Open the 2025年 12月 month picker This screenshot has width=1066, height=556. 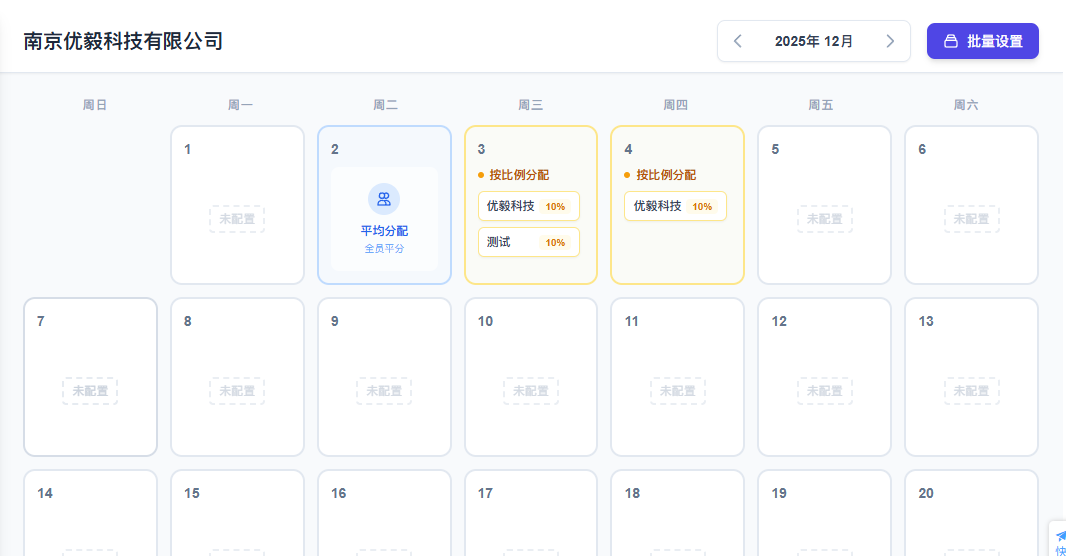[814, 41]
